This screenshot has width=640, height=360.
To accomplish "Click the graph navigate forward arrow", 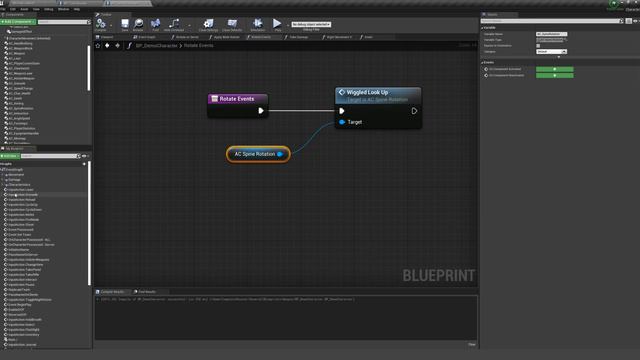I will tap(118, 46).
